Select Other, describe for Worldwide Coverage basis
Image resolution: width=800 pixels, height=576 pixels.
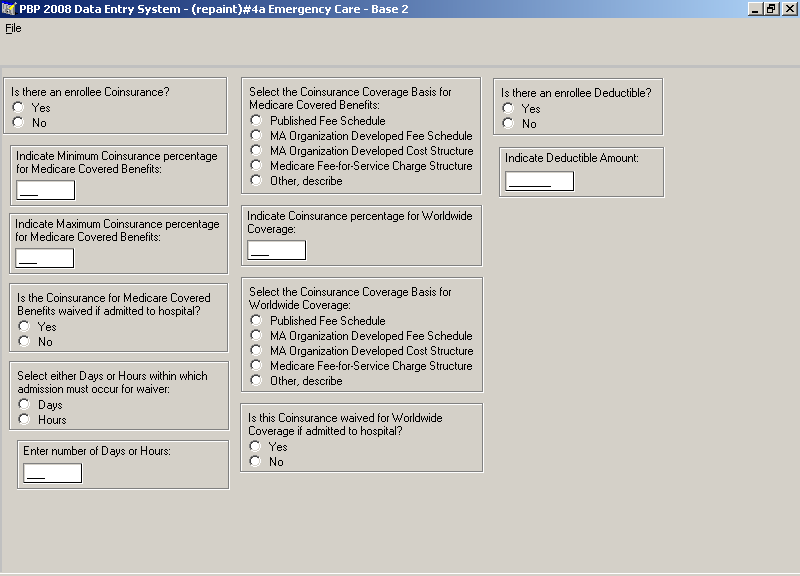click(x=256, y=380)
